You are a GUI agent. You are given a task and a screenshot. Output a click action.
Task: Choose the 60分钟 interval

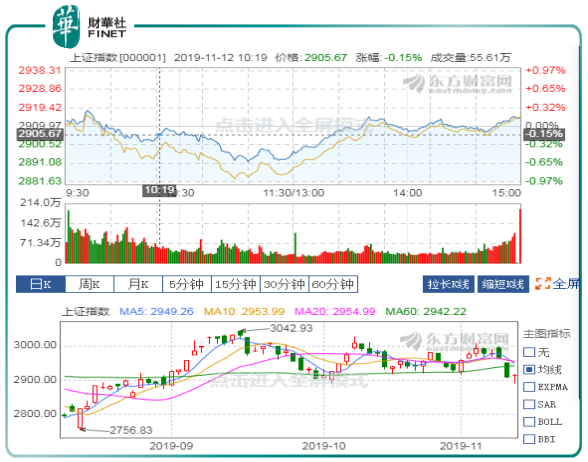[333, 284]
